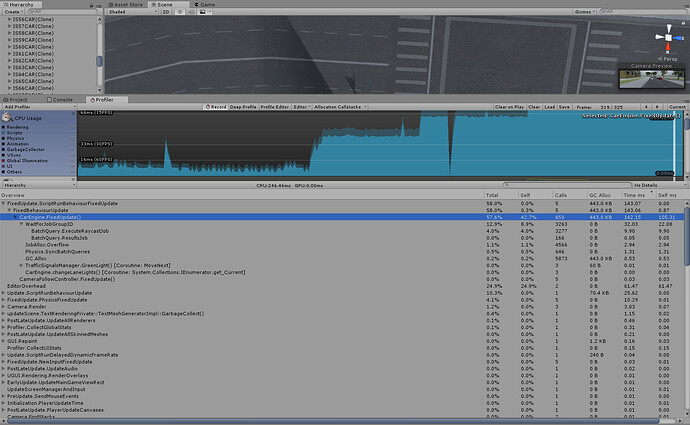Toggle Global Illumination category color box

point(4,161)
